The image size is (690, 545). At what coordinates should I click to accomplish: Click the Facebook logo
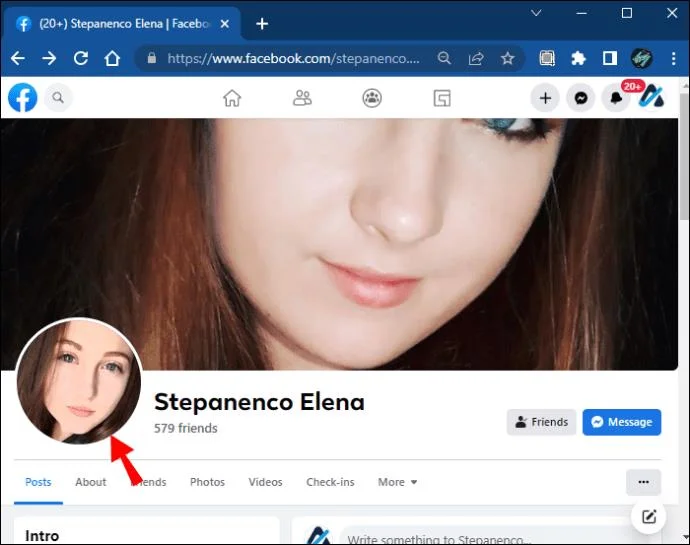click(x=23, y=97)
